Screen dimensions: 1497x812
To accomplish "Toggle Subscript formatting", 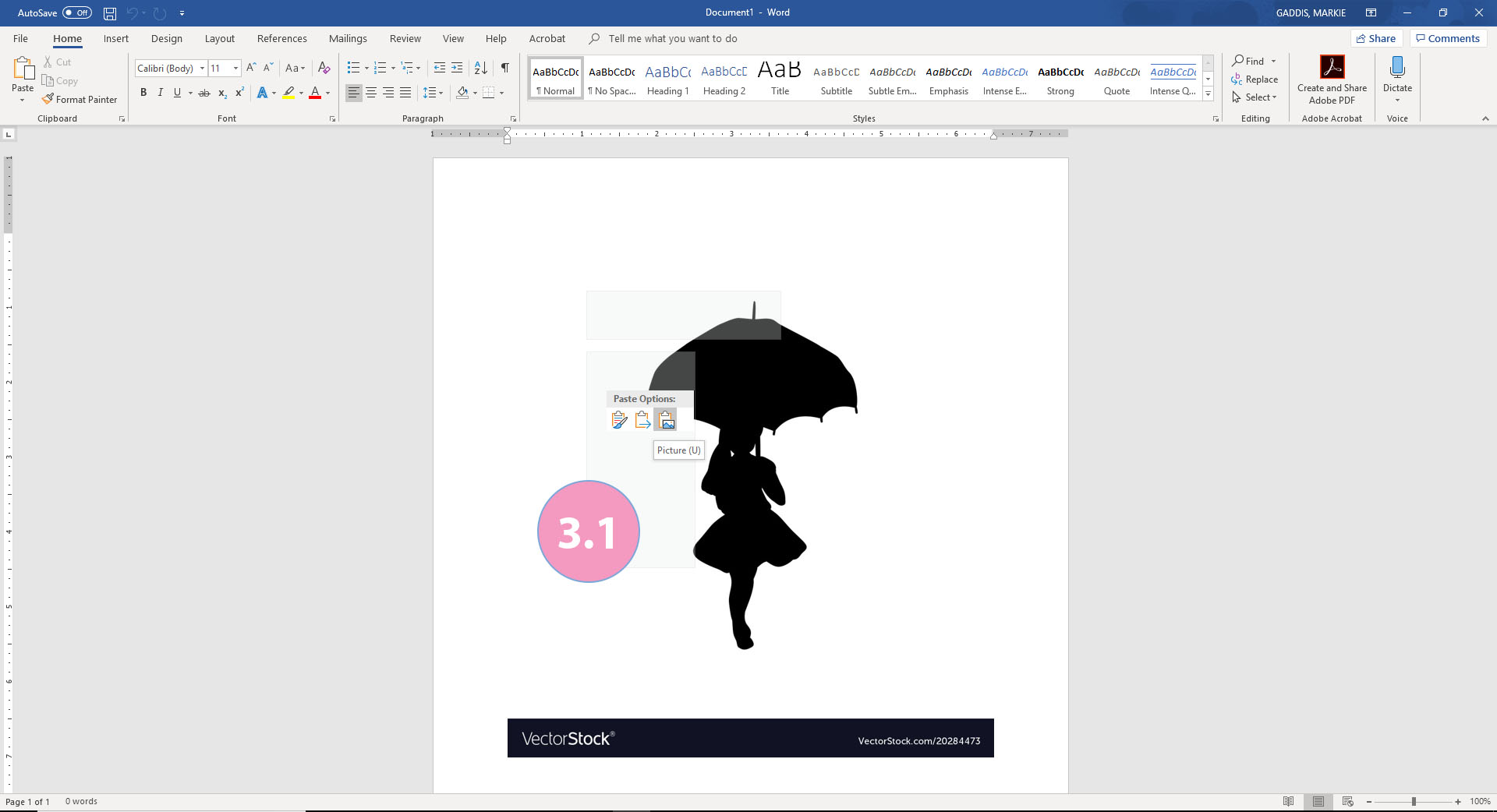I will click(223, 93).
